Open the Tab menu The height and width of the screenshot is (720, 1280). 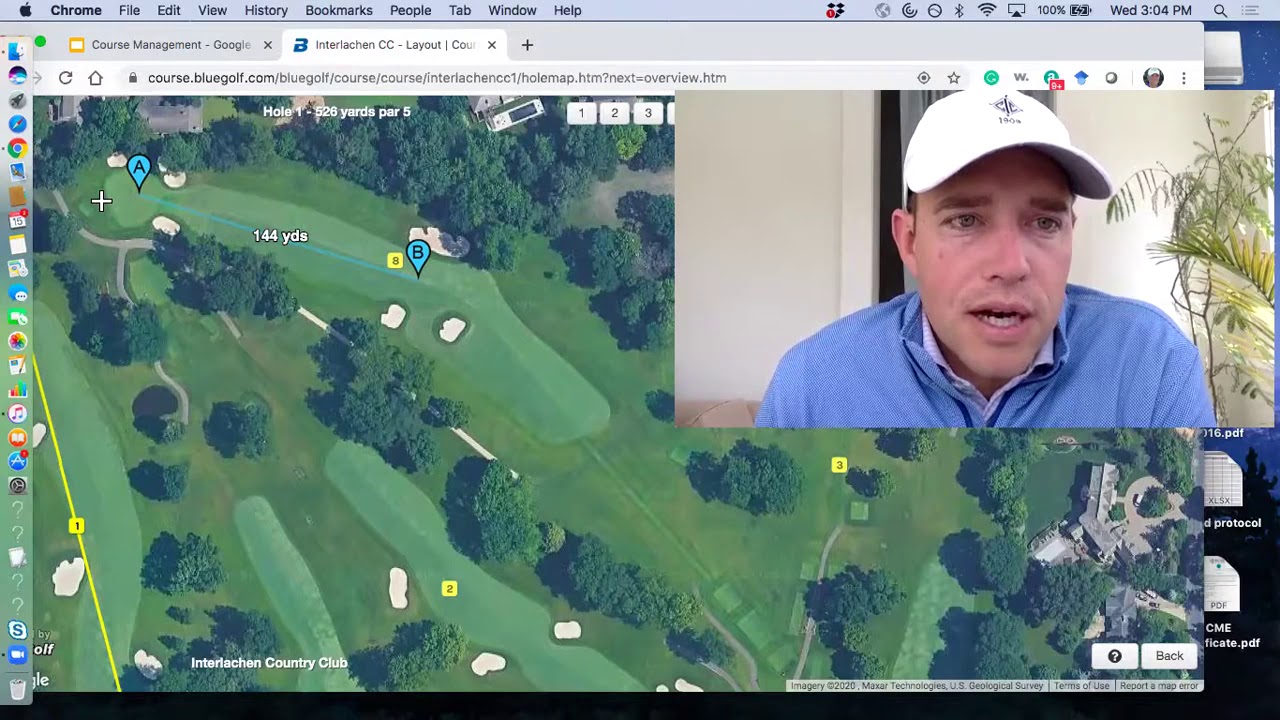460,10
